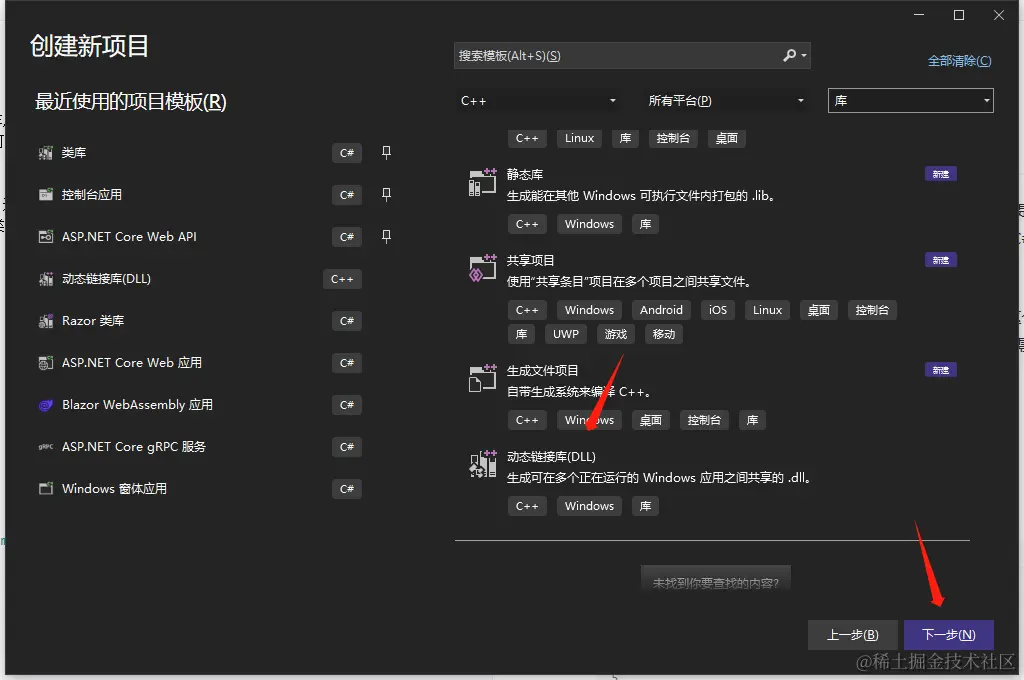
Task: Unpin the 控制台应用 recent template
Action: tap(386, 194)
